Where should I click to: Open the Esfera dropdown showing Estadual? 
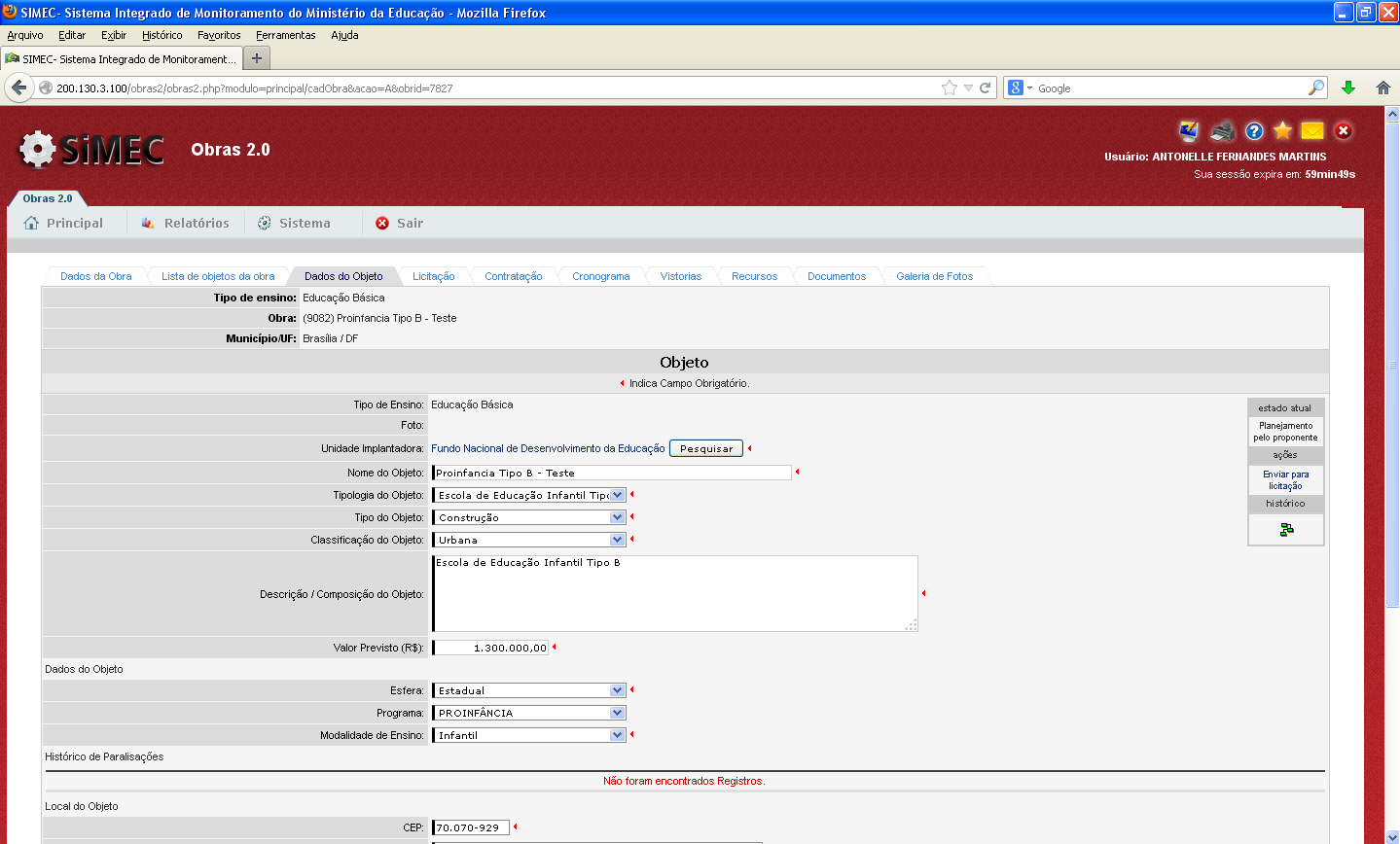point(528,690)
